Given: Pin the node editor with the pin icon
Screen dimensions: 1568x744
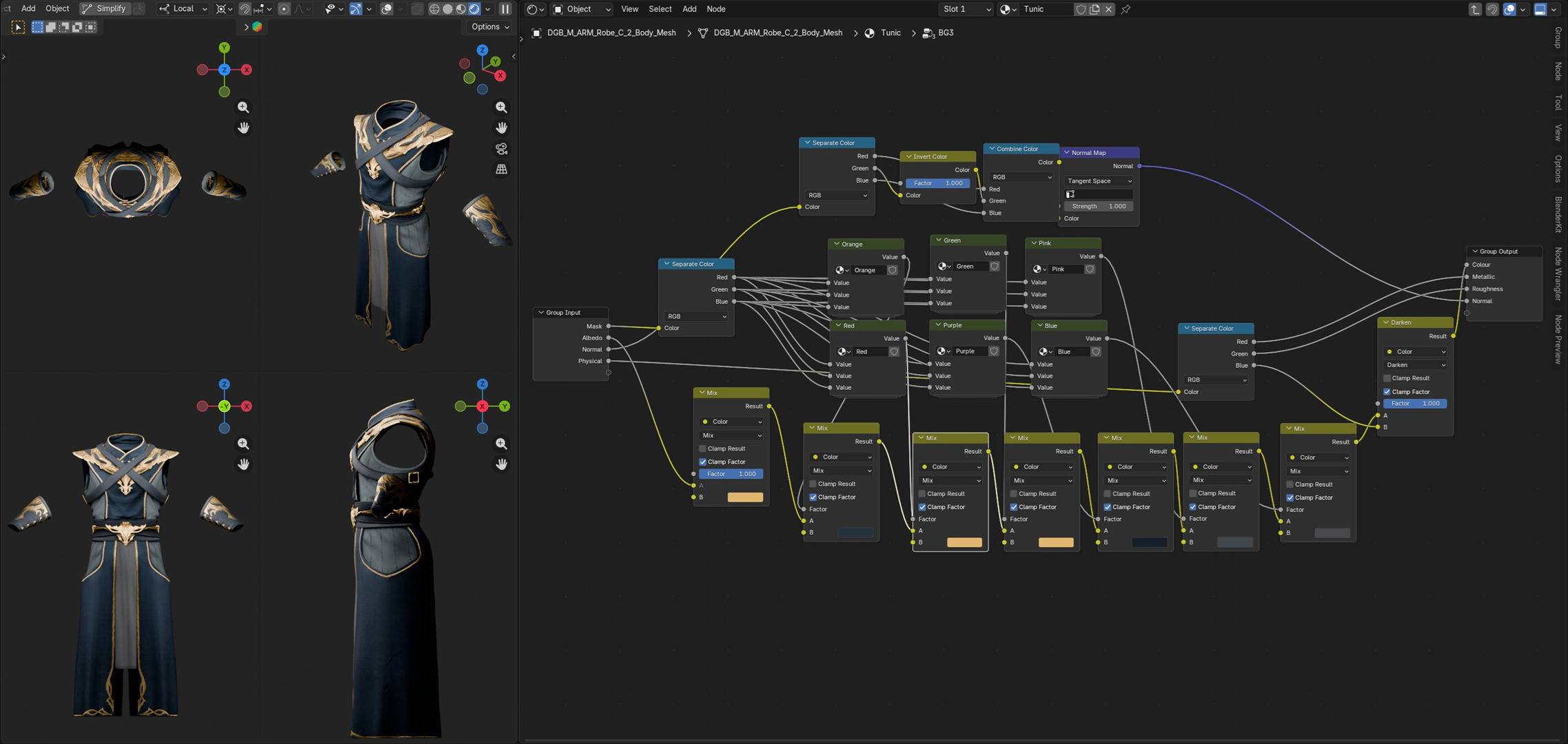Looking at the screenshot, I should (x=1126, y=9).
